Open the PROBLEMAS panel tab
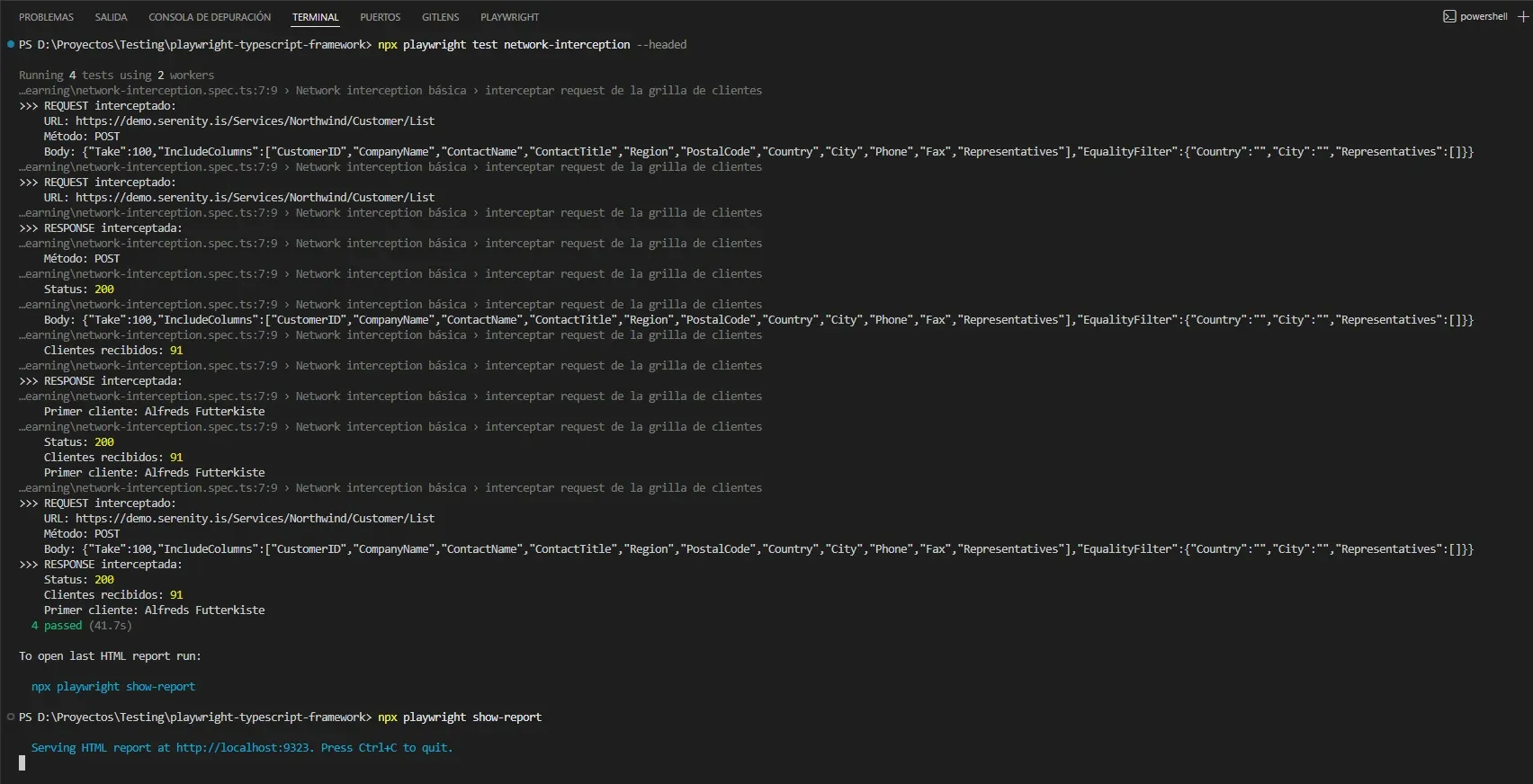The height and width of the screenshot is (784, 1533). coord(46,17)
